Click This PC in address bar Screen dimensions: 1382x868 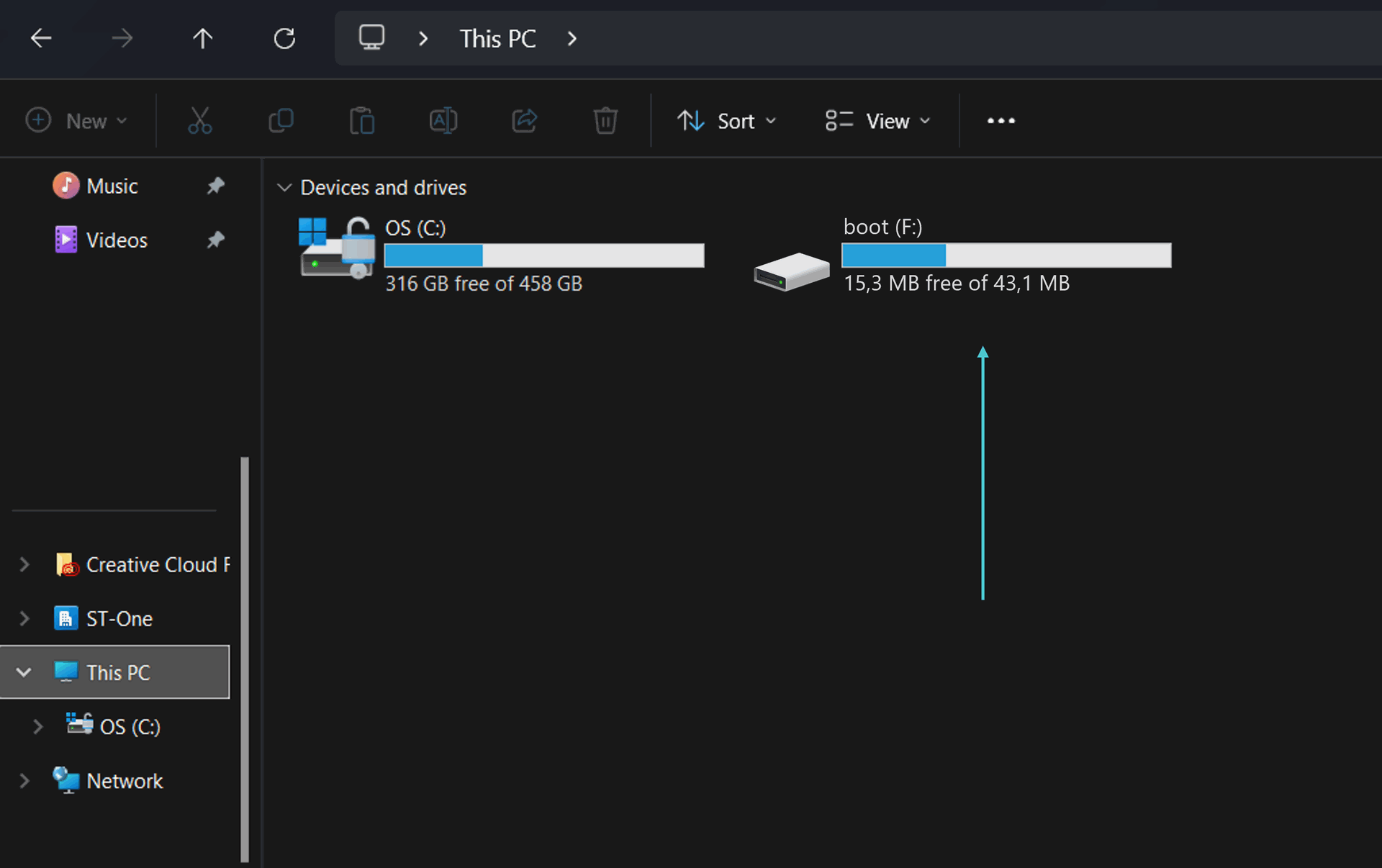pos(497,38)
